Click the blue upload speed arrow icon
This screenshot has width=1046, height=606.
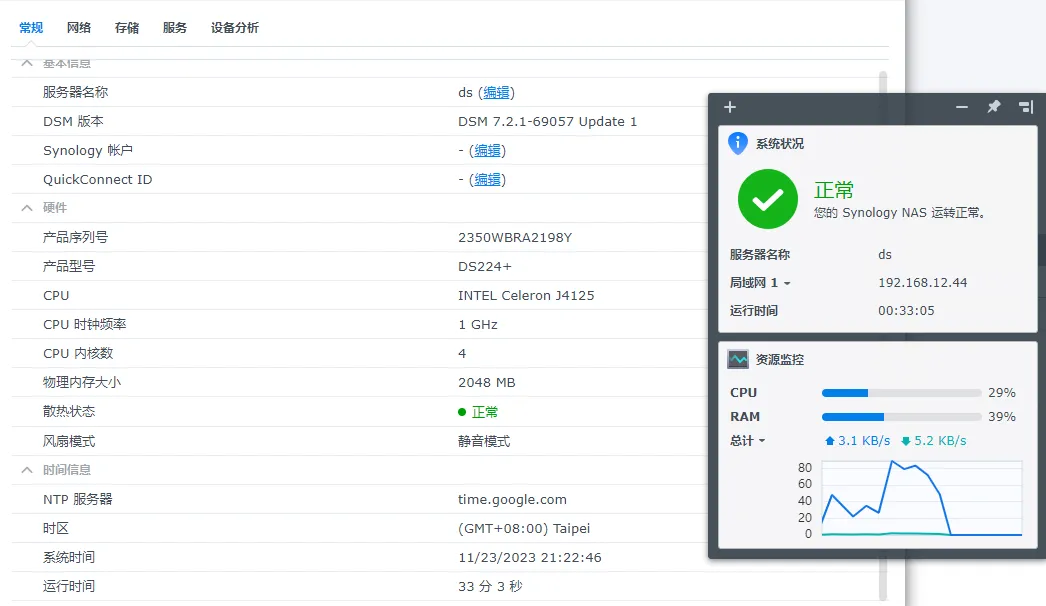pos(829,441)
